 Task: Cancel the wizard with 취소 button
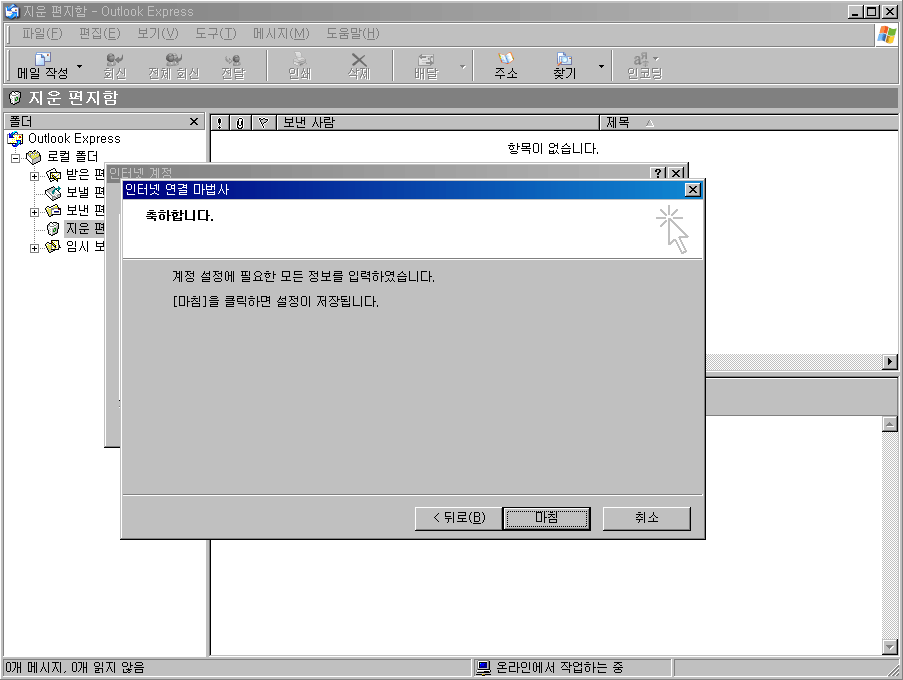pyautogui.click(x=646, y=518)
